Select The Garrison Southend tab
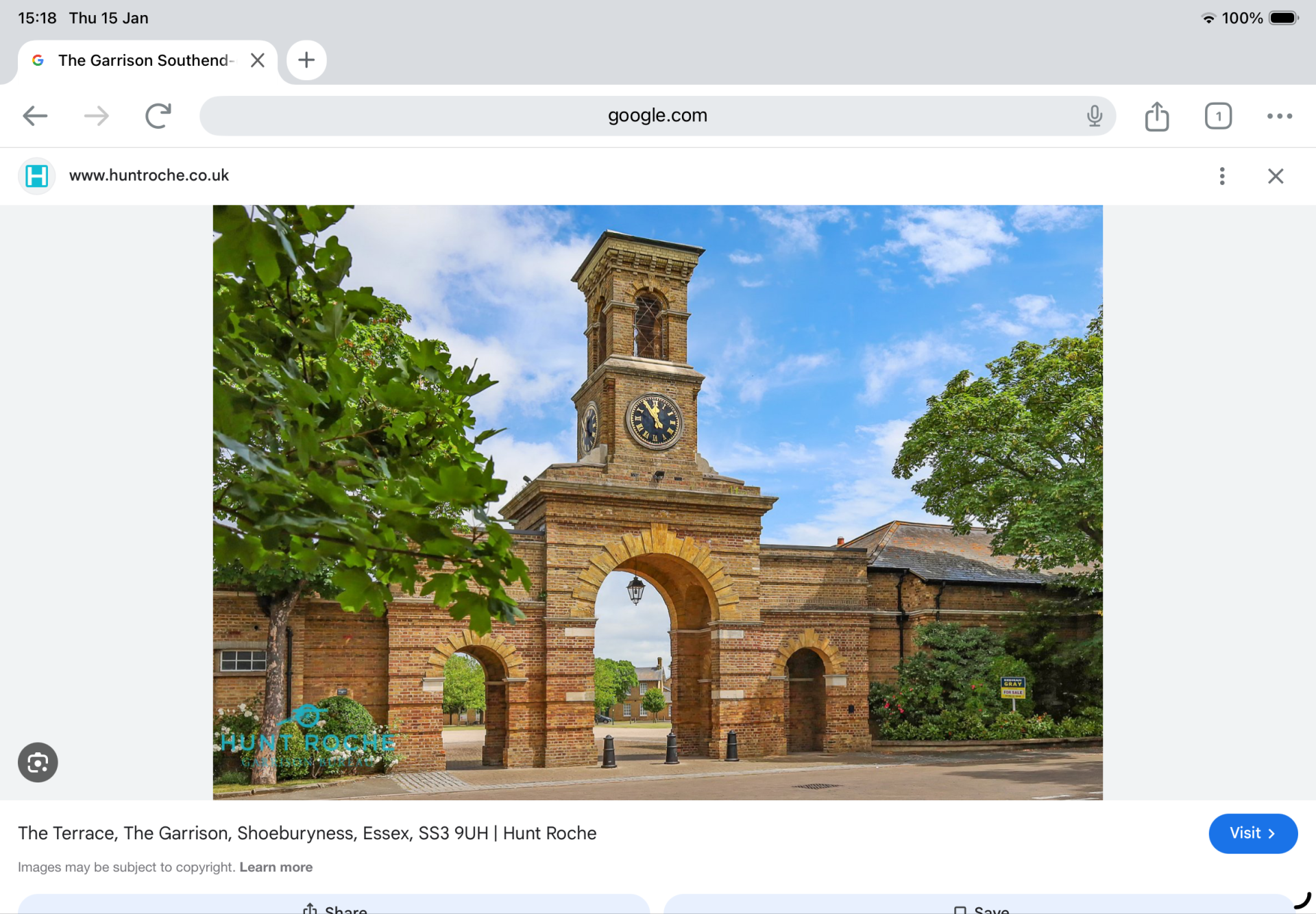This screenshot has width=1316, height=914. point(144,60)
